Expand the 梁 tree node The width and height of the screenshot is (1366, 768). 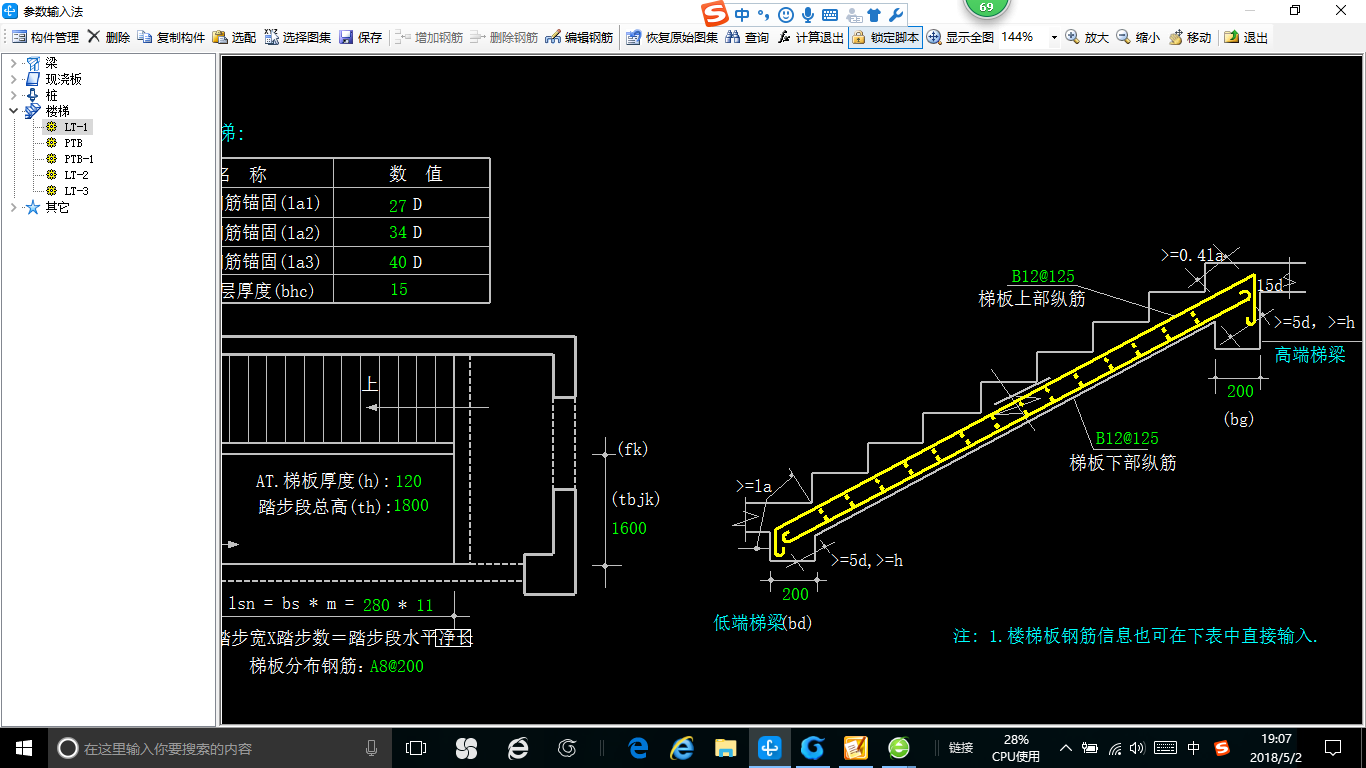tap(14, 63)
